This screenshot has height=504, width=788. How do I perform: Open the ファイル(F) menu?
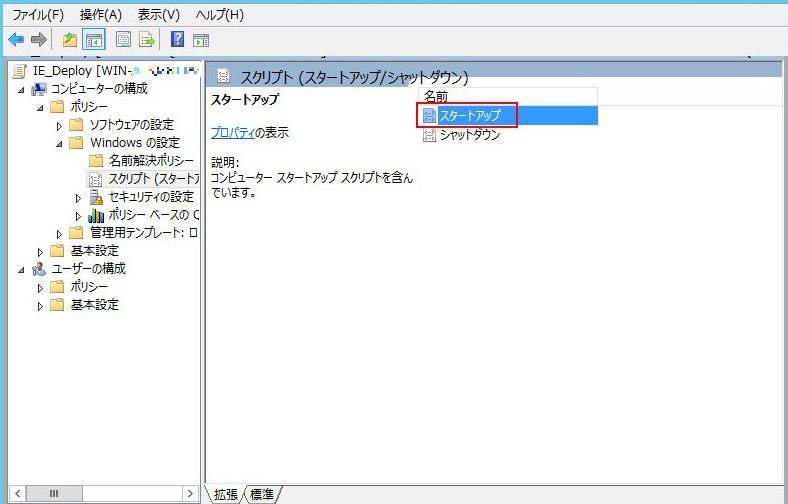click(x=37, y=14)
